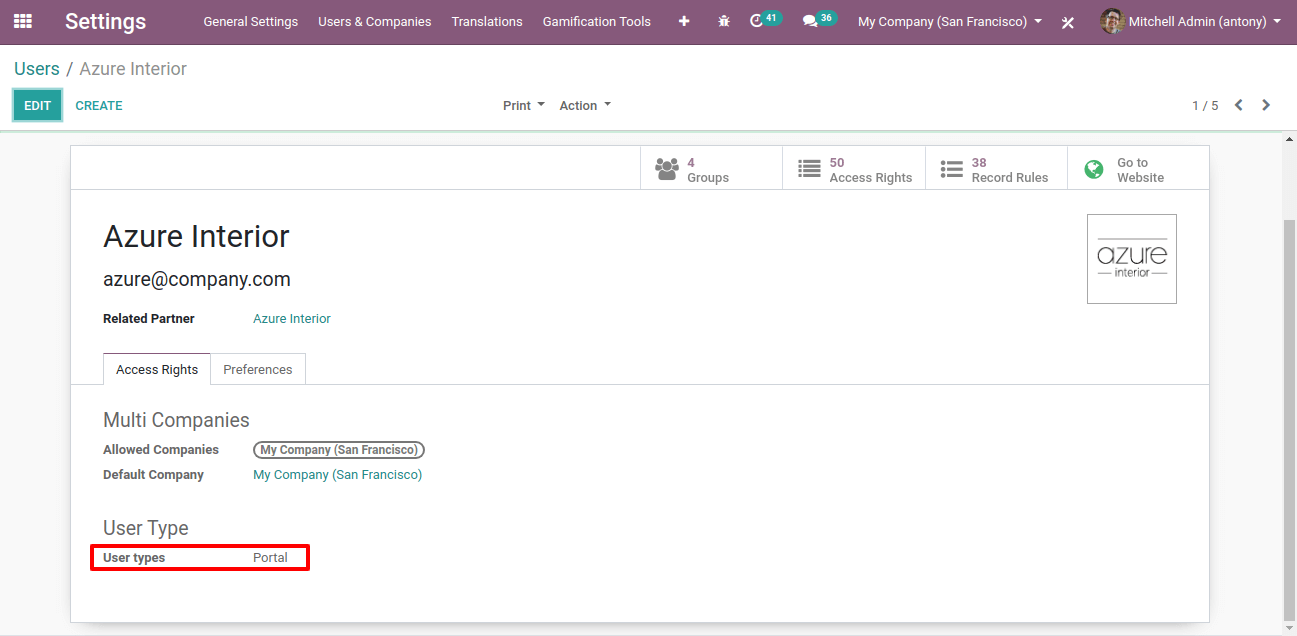Image resolution: width=1297 pixels, height=636 pixels.
Task: Click the 1 / 5 pager counter
Action: point(1205,105)
